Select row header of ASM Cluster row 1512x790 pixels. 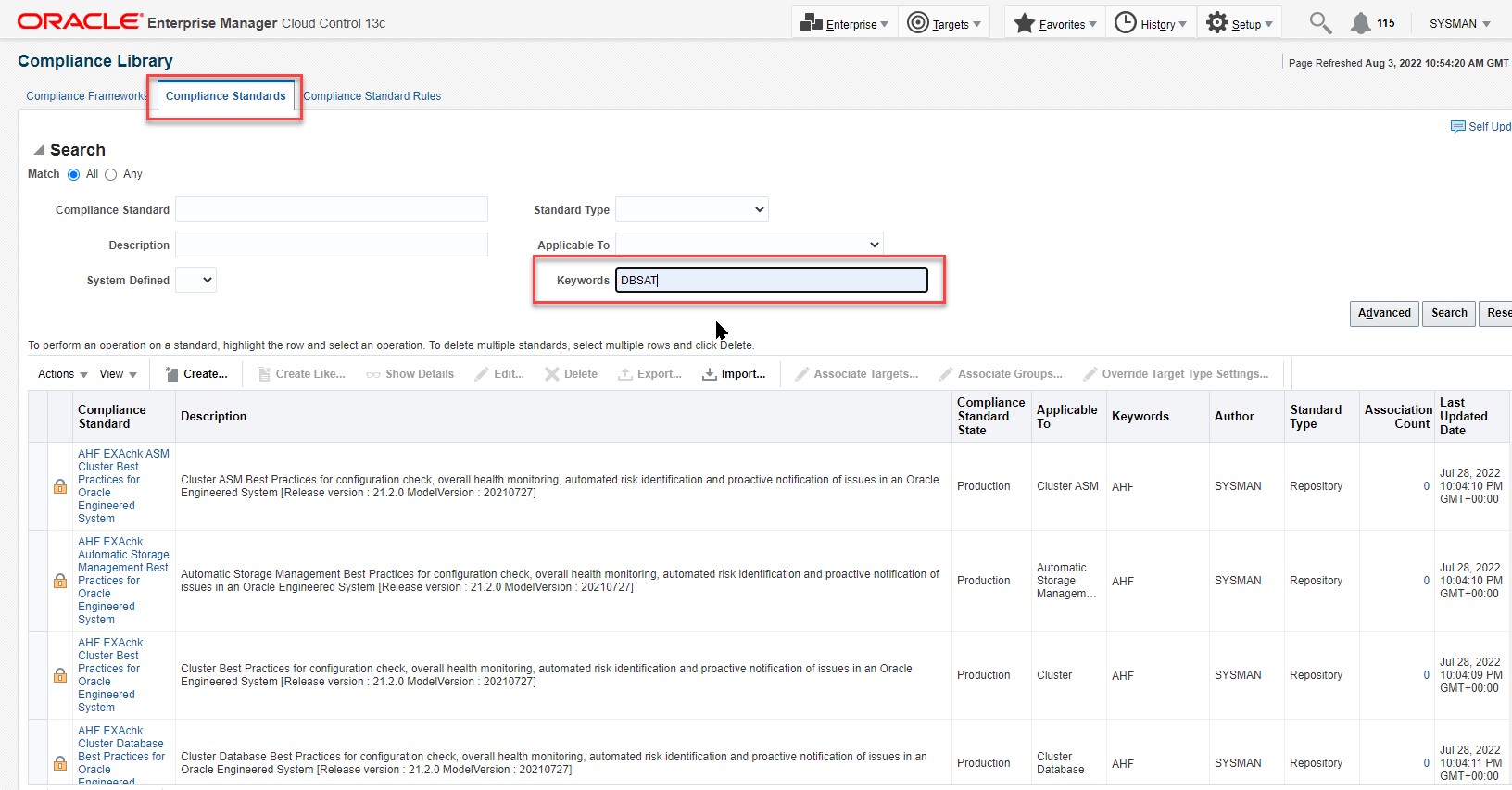click(38, 486)
